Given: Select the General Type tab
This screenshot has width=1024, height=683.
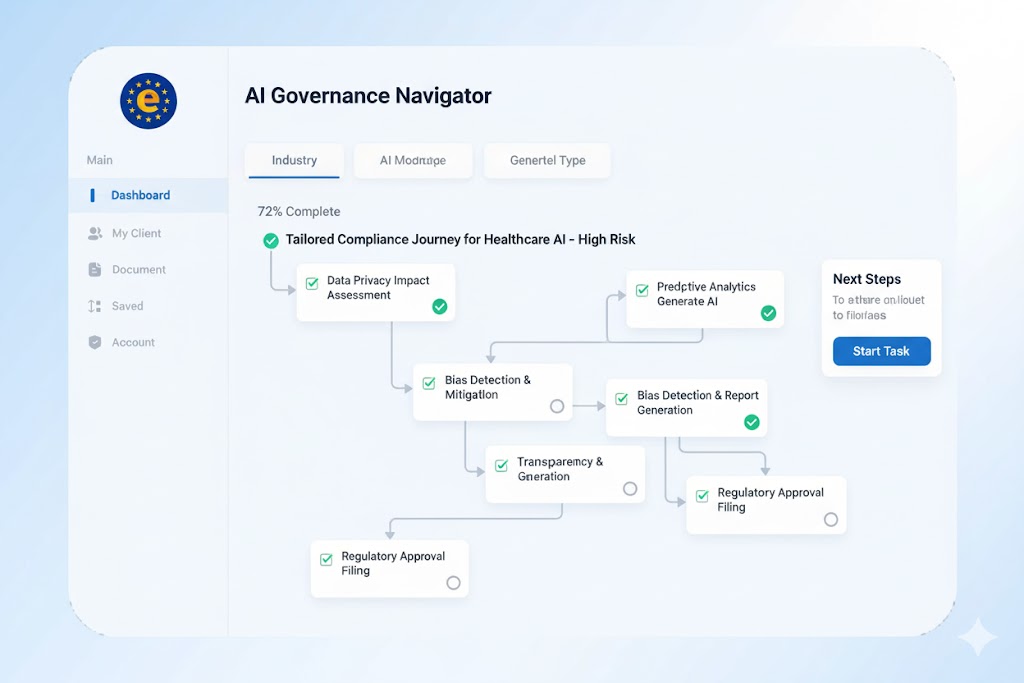Looking at the screenshot, I should pyautogui.click(x=546, y=160).
